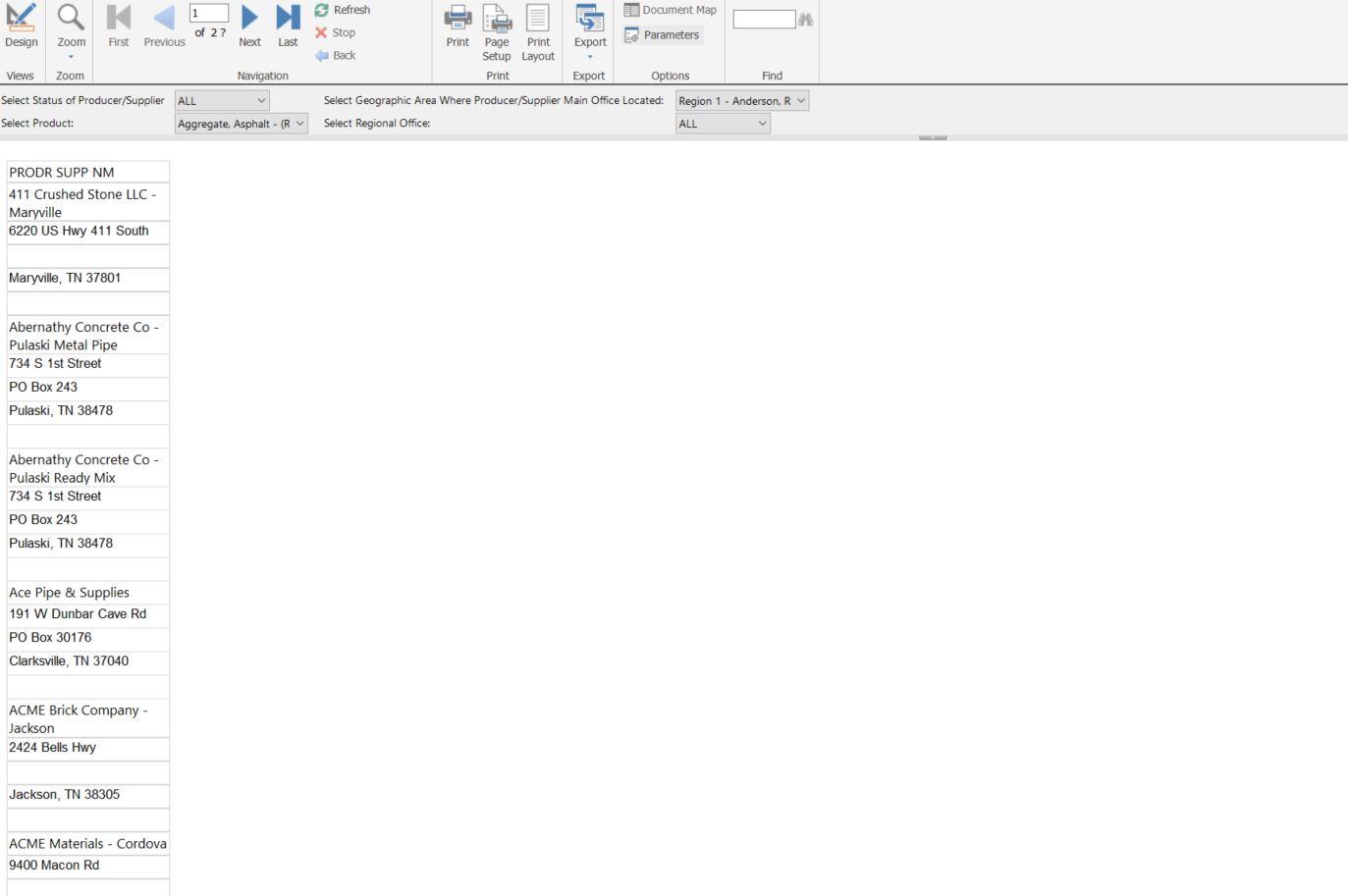Focus the Find text box
The width and height of the screenshot is (1348, 896).
[764, 20]
